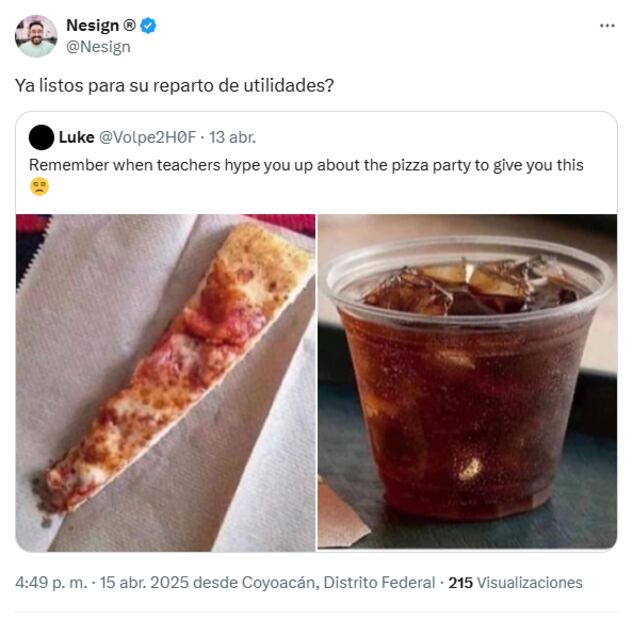View the 215 Visualizaciones count

point(515,582)
